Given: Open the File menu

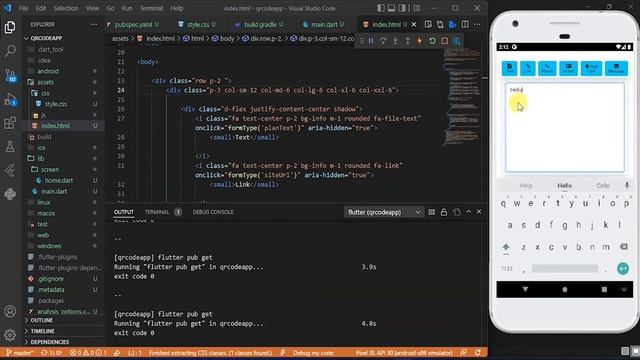Looking at the screenshot, I should pos(24,8).
